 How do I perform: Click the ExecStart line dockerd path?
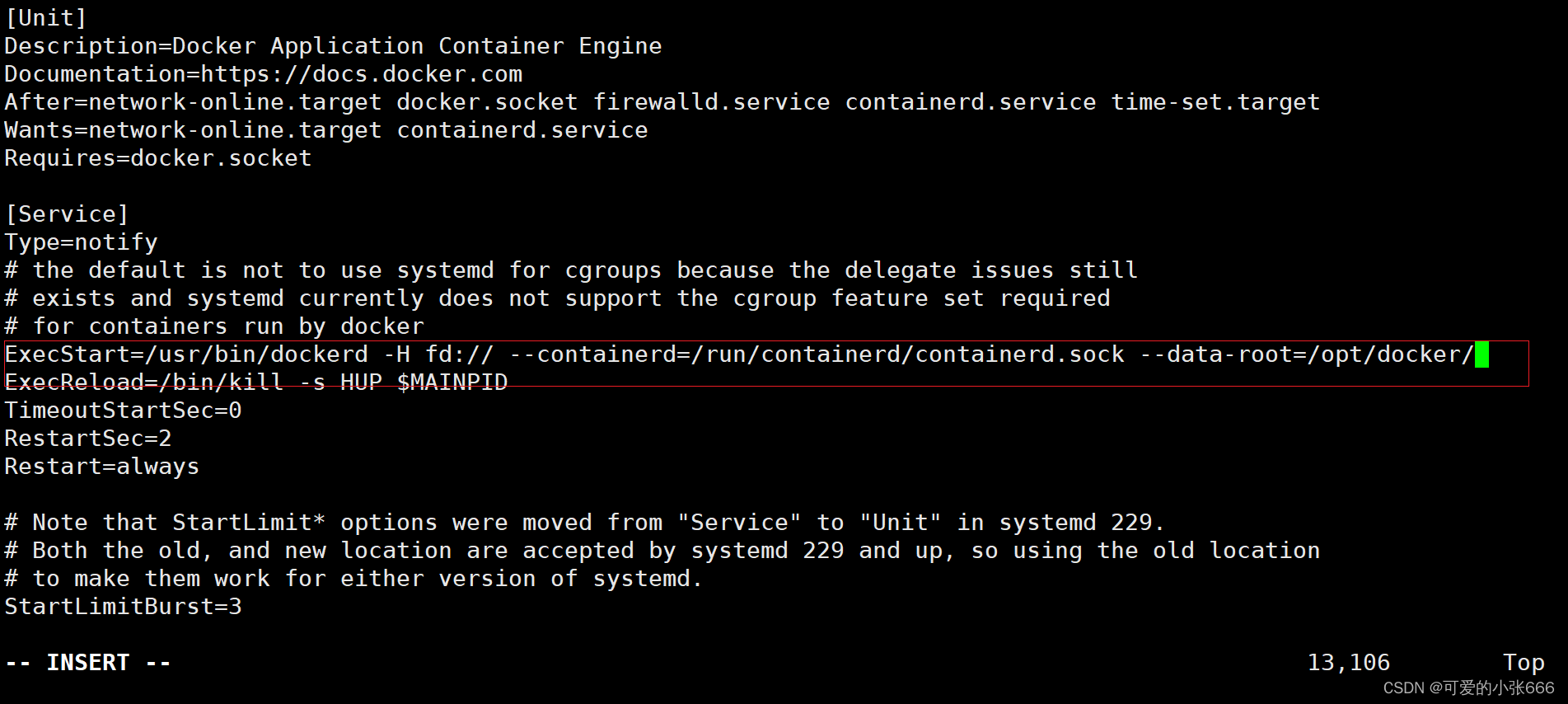tap(256, 354)
